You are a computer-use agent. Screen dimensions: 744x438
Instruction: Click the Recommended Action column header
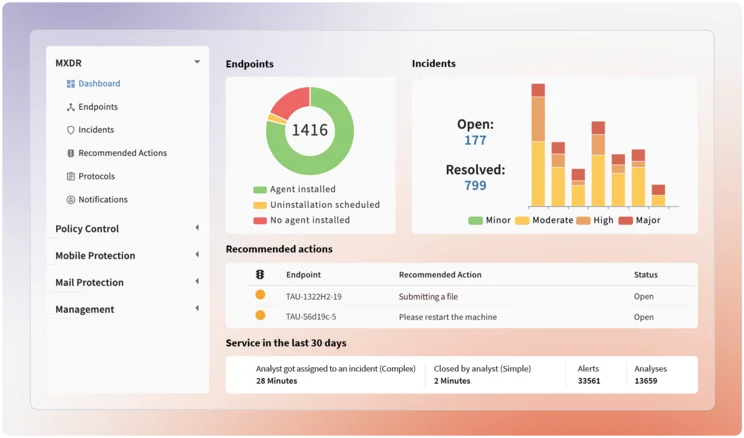point(440,275)
